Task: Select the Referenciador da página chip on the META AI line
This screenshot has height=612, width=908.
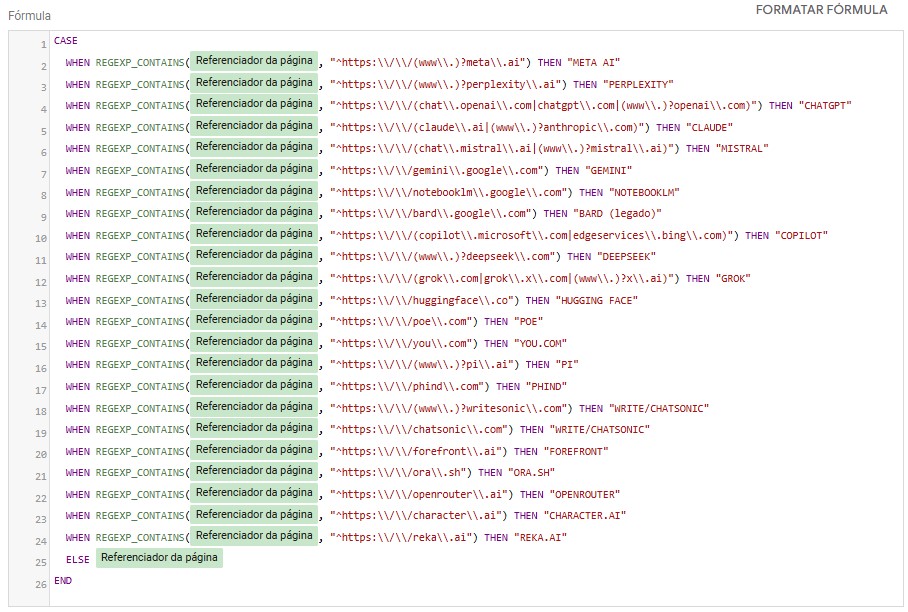Action: point(254,61)
